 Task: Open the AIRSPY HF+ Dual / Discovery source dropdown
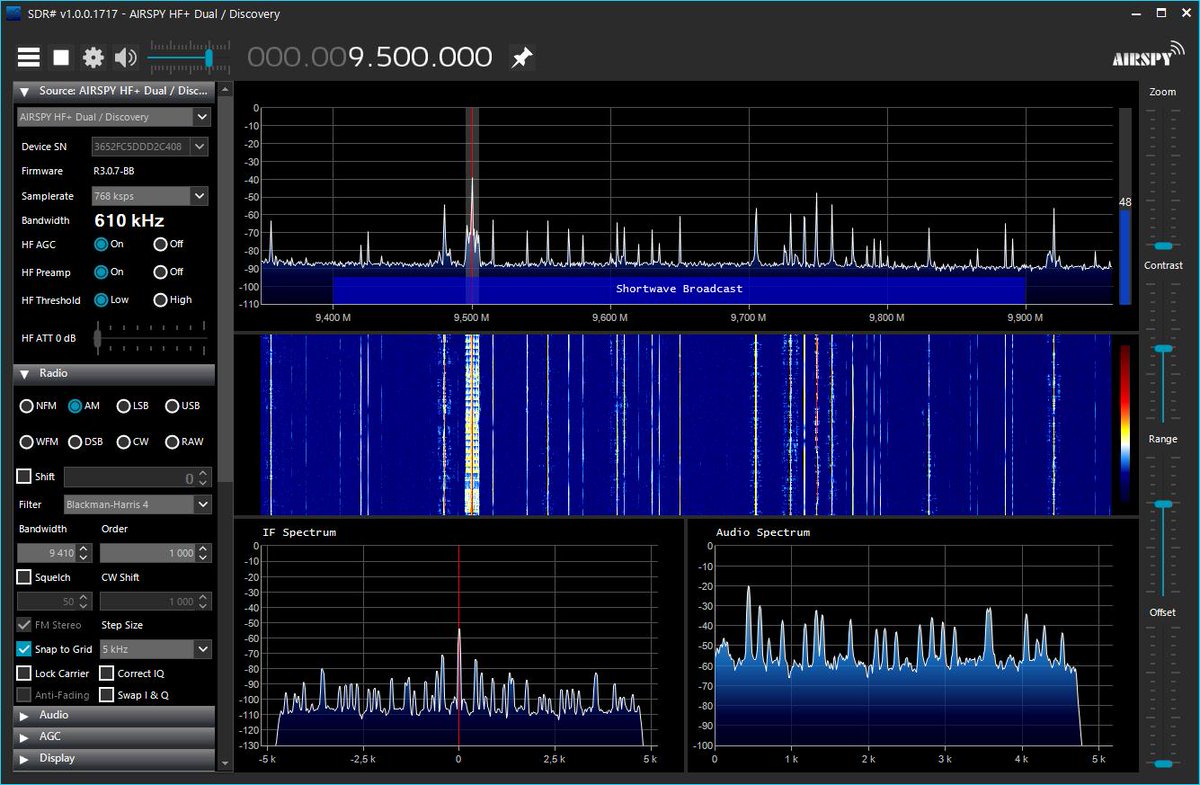(x=114, y=117)
